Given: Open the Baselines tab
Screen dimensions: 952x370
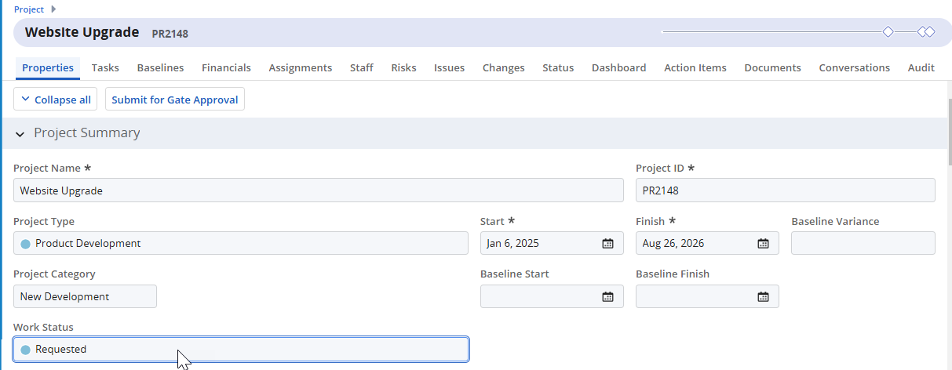Looking at the screenshot, I should [x=160, y=67].
